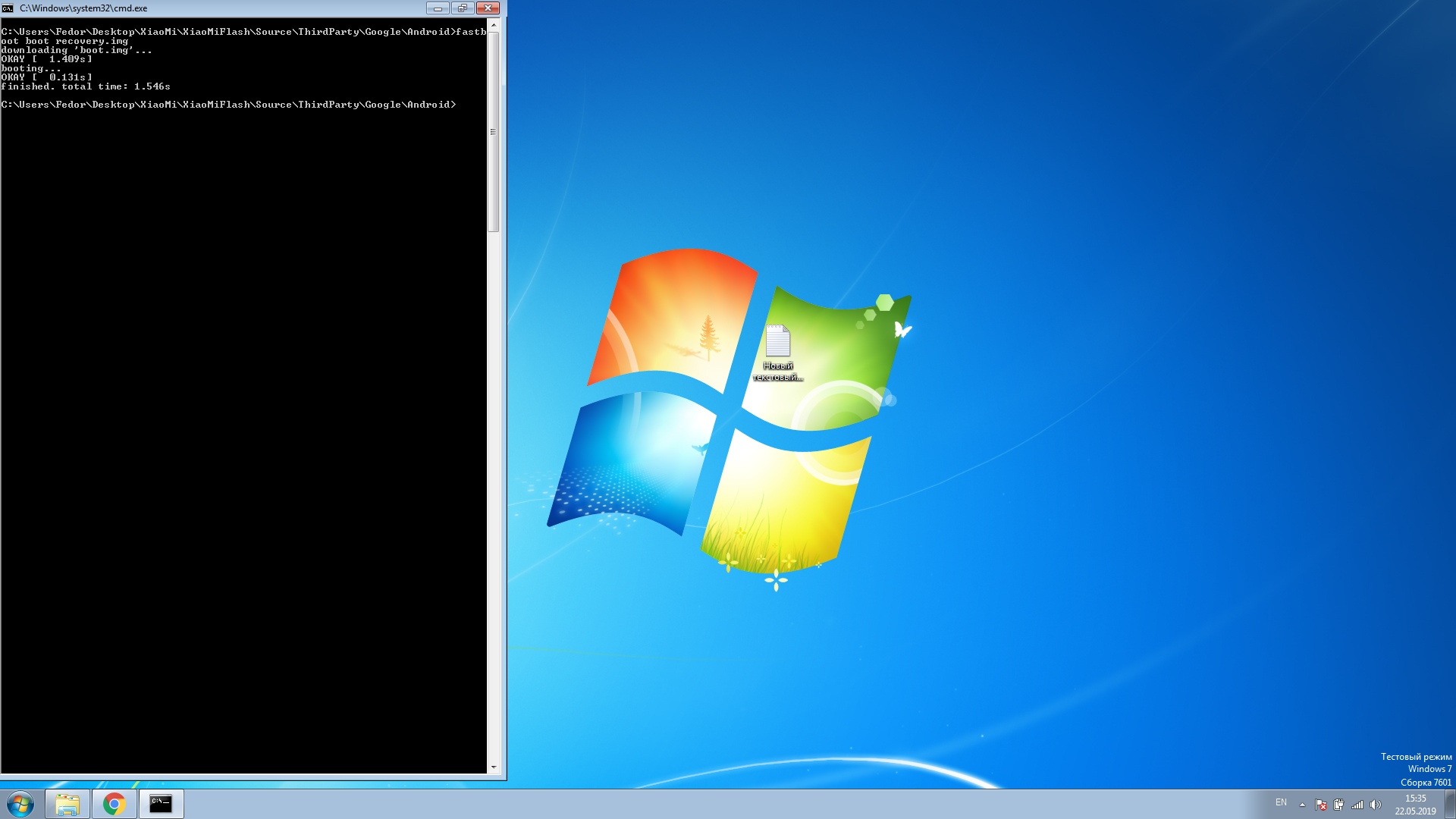The image size is (1456, 819).
Task: Open Windows Explorer from the taskbar
Action: tap(67, 804)
